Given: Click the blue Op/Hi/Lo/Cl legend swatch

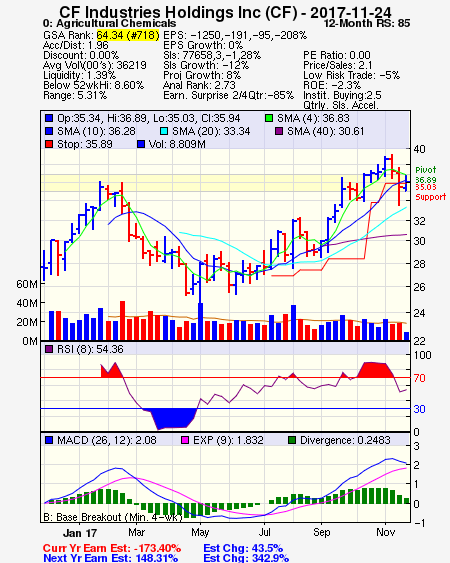Looking at the screenshot, I should pyautogui.click(x=49, y=118).
